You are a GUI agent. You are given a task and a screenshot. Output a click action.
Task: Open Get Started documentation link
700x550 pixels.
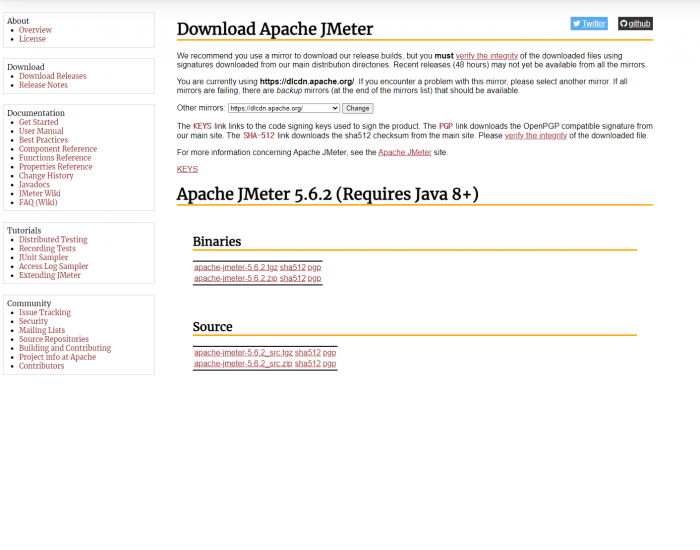38,122
